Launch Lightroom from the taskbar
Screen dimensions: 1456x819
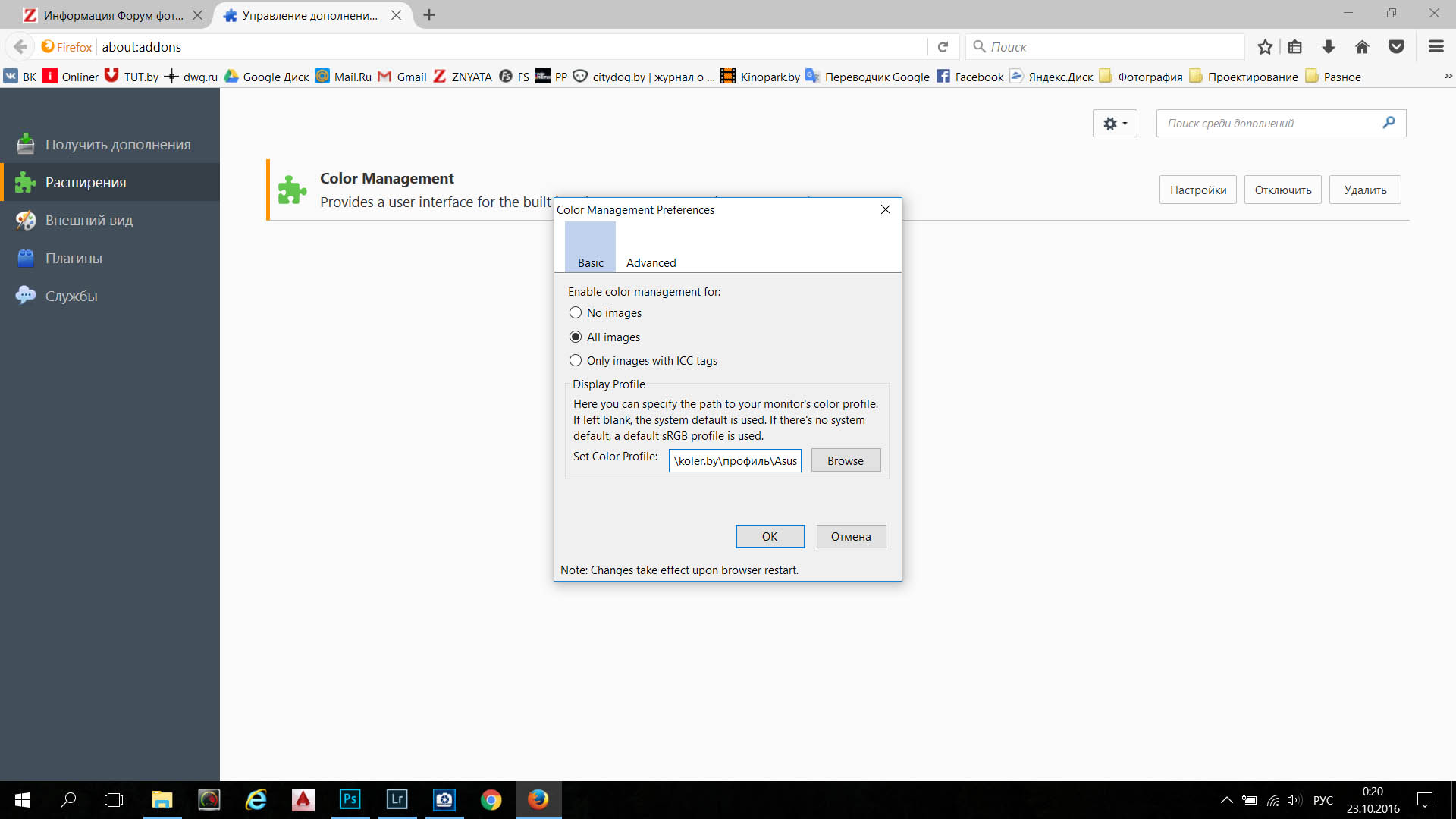(x=397, y=799)
